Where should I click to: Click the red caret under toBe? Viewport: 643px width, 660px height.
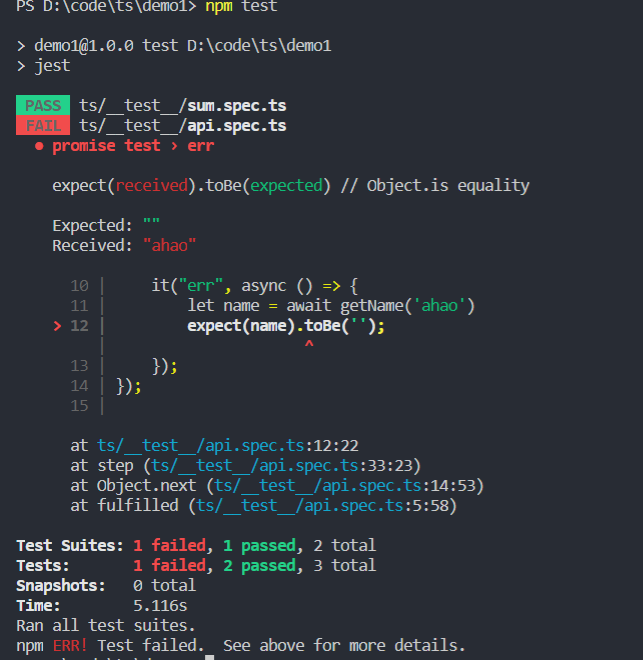[x=309, y=345]
